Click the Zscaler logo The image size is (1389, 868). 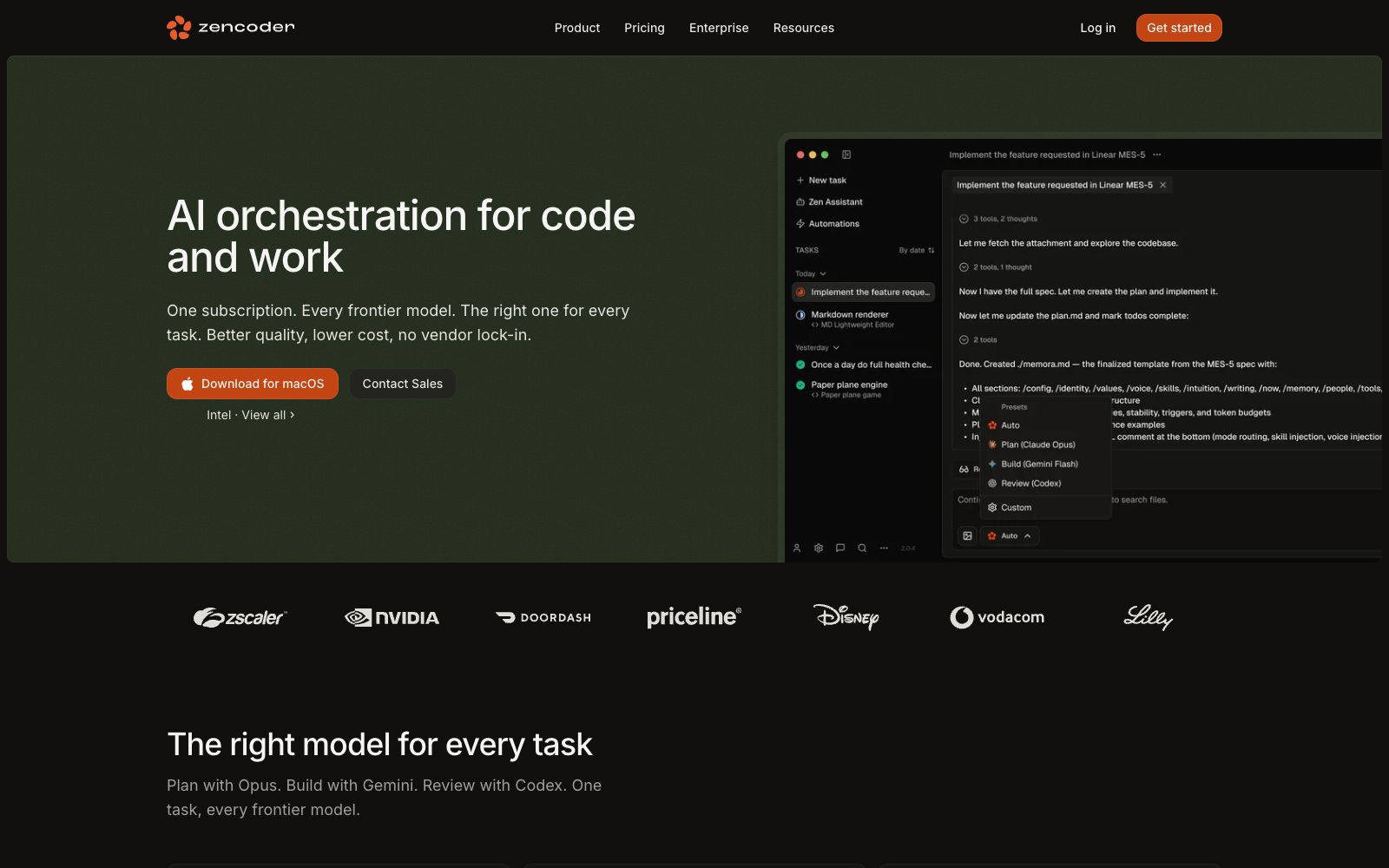coord(240,617)
